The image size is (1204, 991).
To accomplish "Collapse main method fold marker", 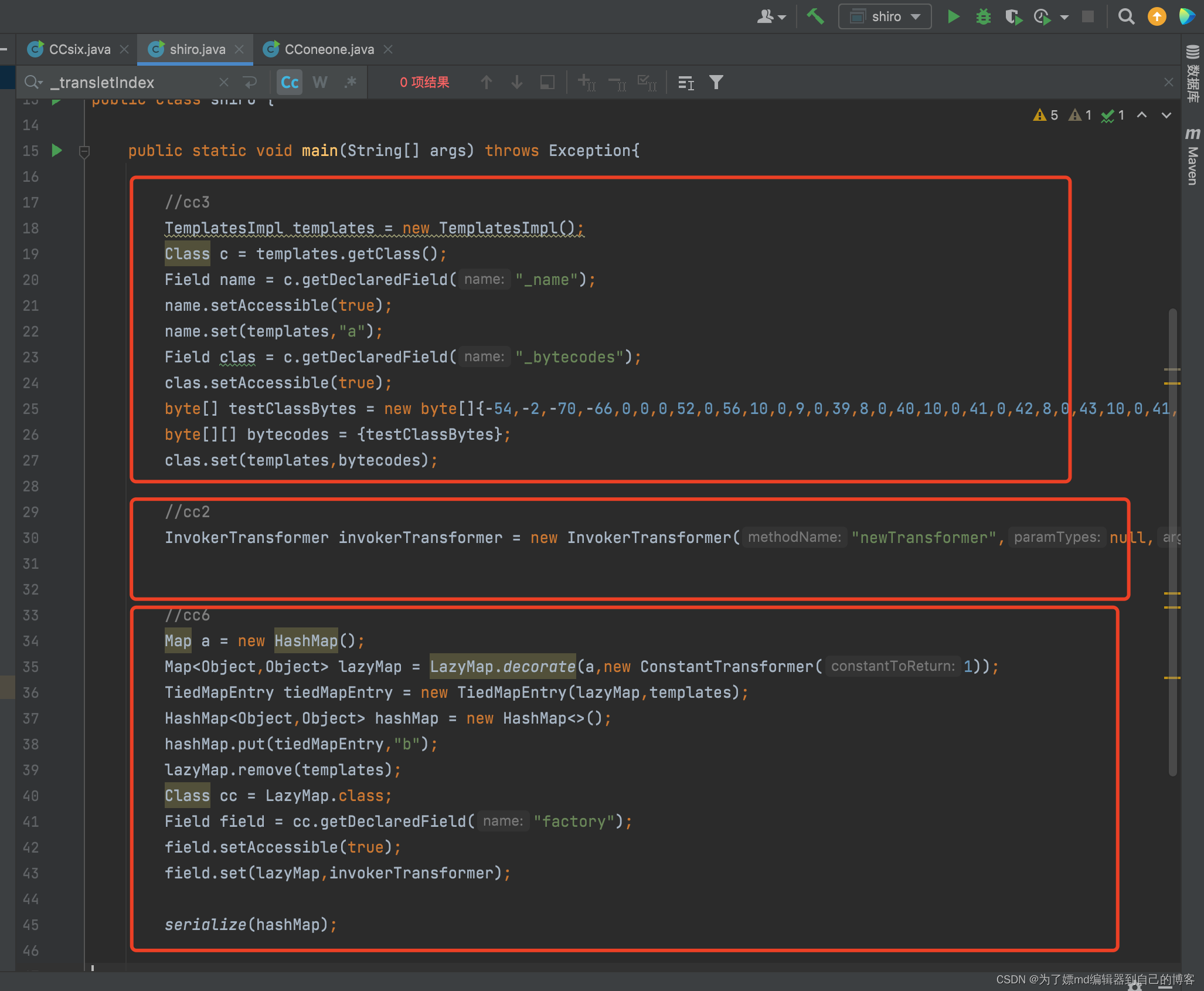I will point(84,152).
